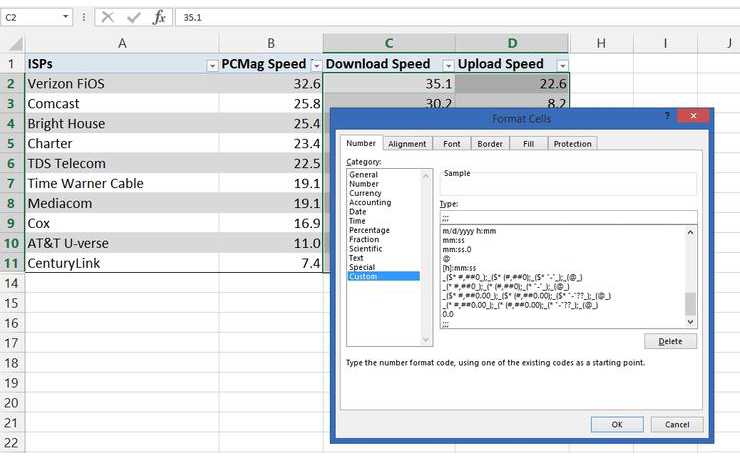Click the OK button

pos(617,424)
